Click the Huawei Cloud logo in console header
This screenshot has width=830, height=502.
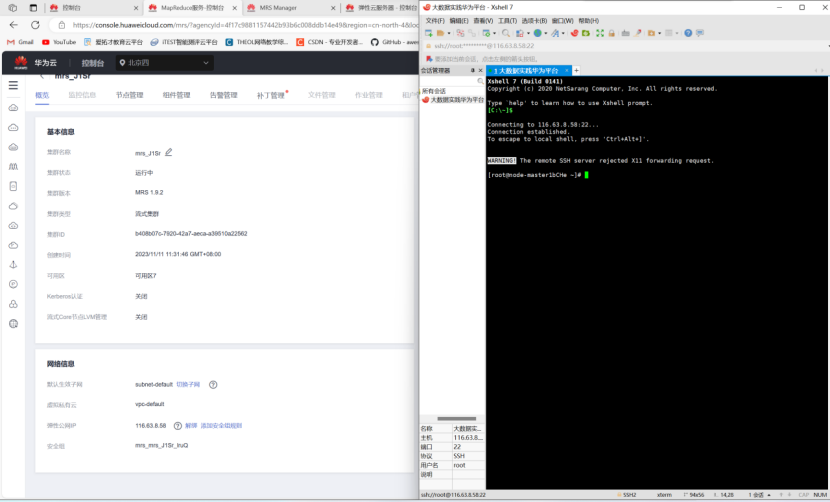(21, 62)
